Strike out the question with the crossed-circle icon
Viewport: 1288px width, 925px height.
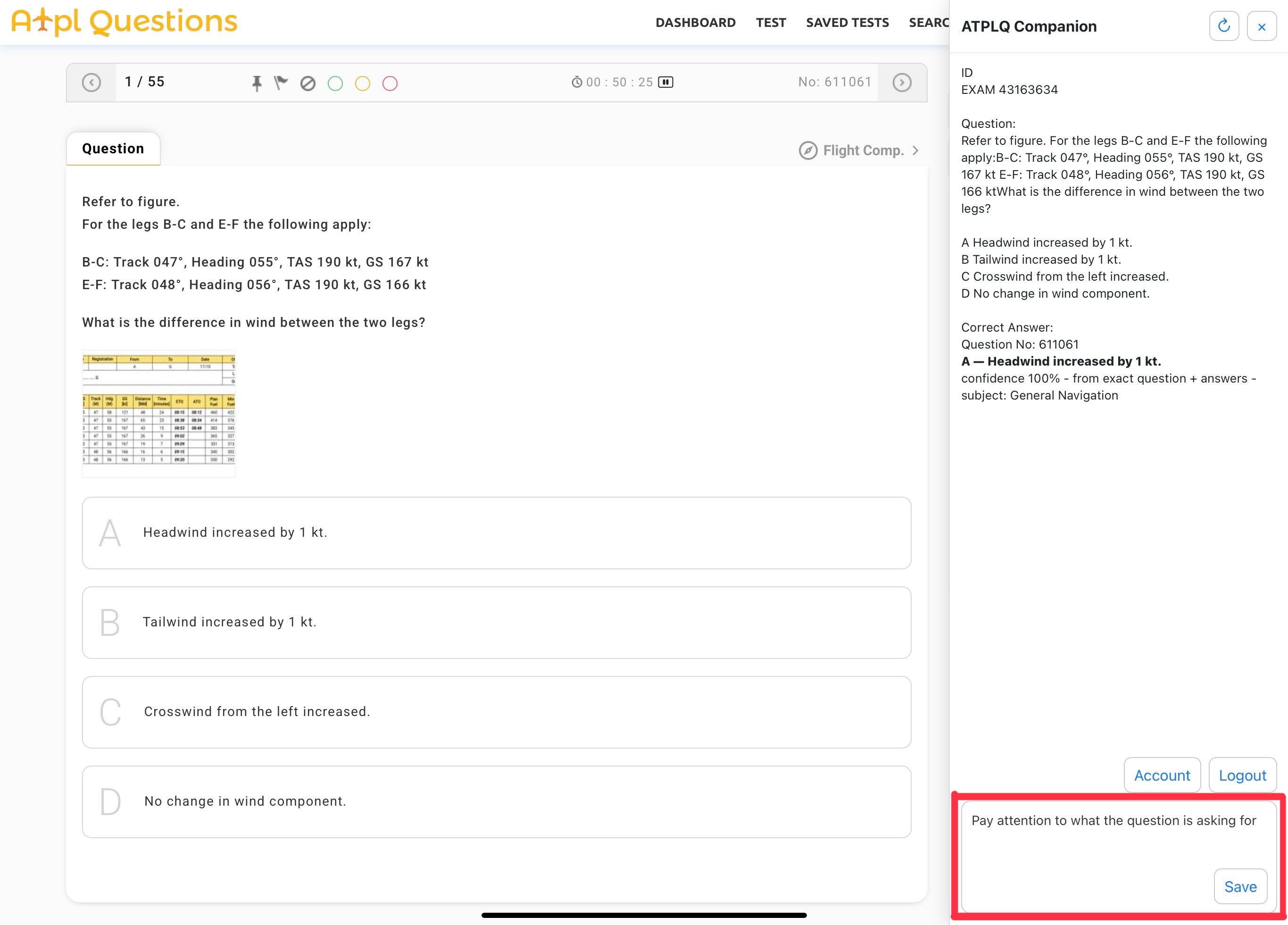click(x=308, y=83)
